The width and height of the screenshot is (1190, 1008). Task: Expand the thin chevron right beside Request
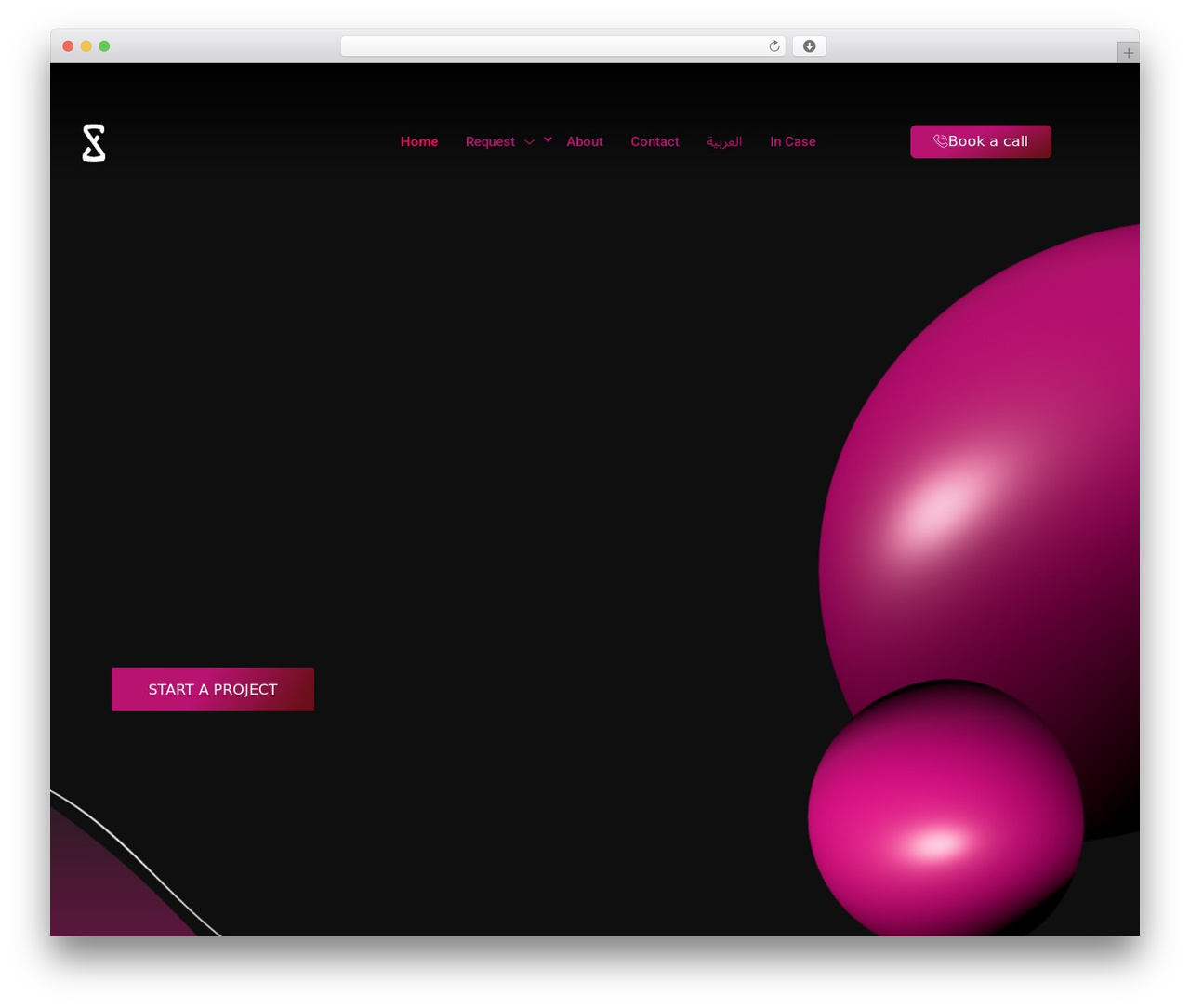coord(529,142)
